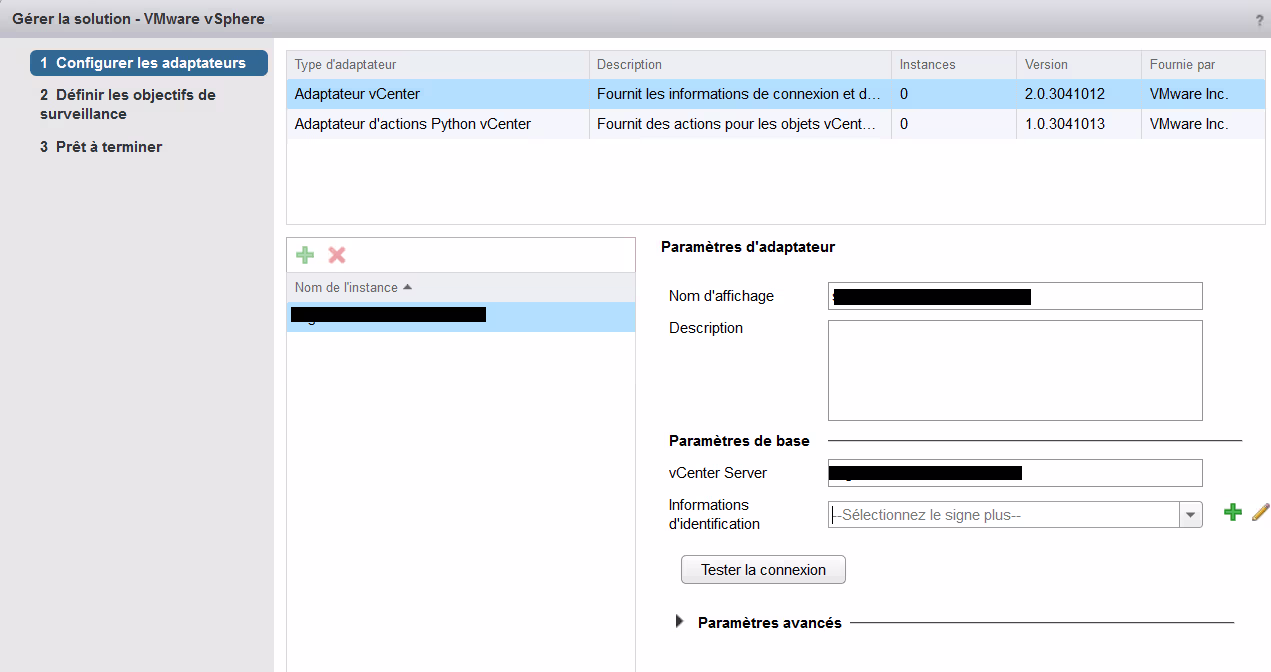Open step Définir les objectifs de surveillance
Viewport: 1271px width, 672px height.
pyautogui.click(x=127, y=104)
